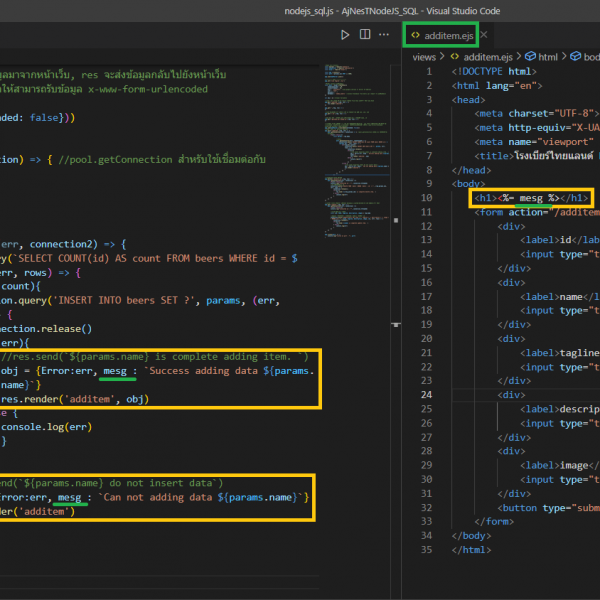Click the additem.ejs file icon in the tab
The image size is (600, 600).
click(x=415, y=35)
